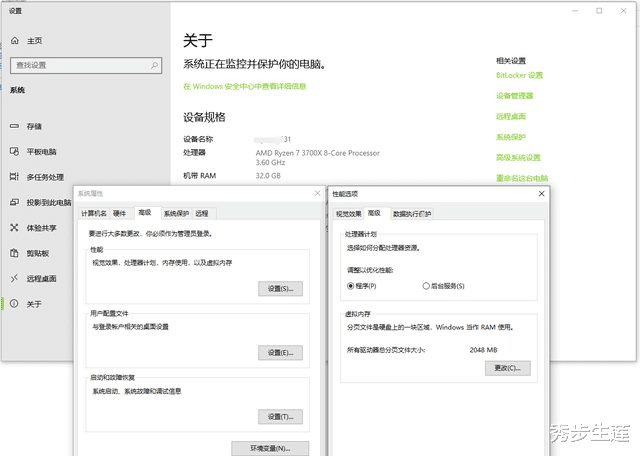Image resolution: width=640 pixels, height=456 pixels.
Task: Click the 存储 storage icon in sidebar
Action: [x=14, y=126]
